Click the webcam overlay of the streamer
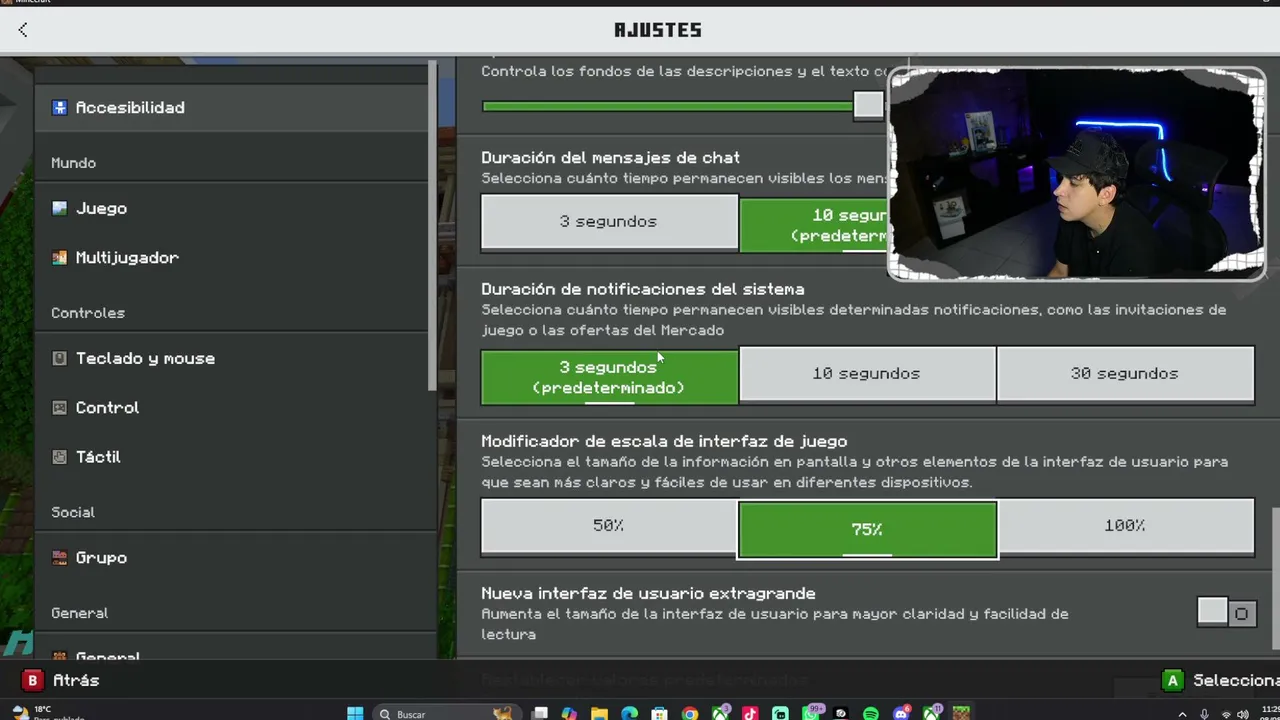This screenshot has height=720, width=1280. click(1077, 174)
